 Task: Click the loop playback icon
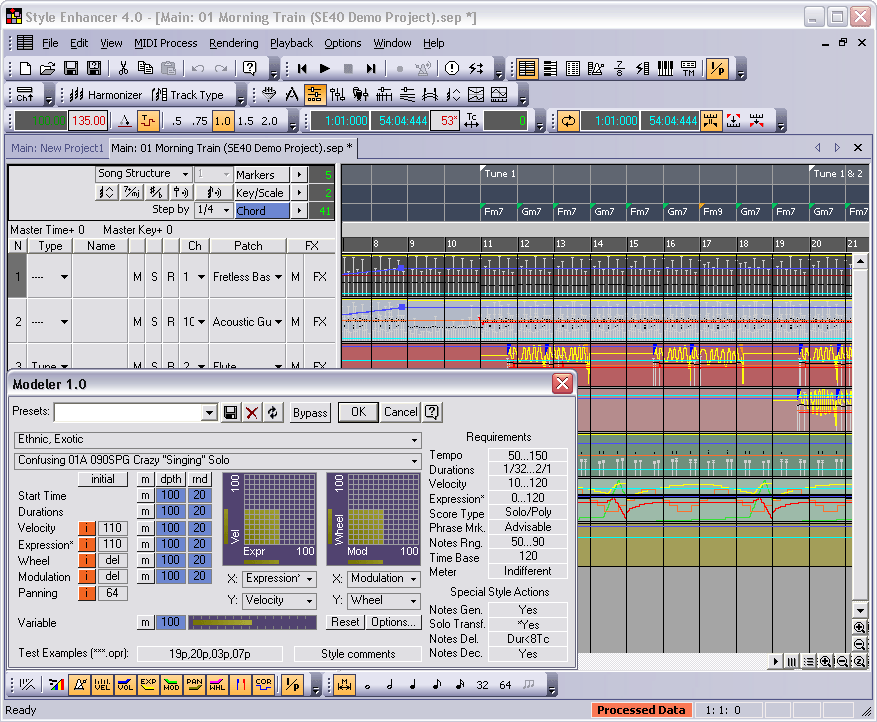568,121
